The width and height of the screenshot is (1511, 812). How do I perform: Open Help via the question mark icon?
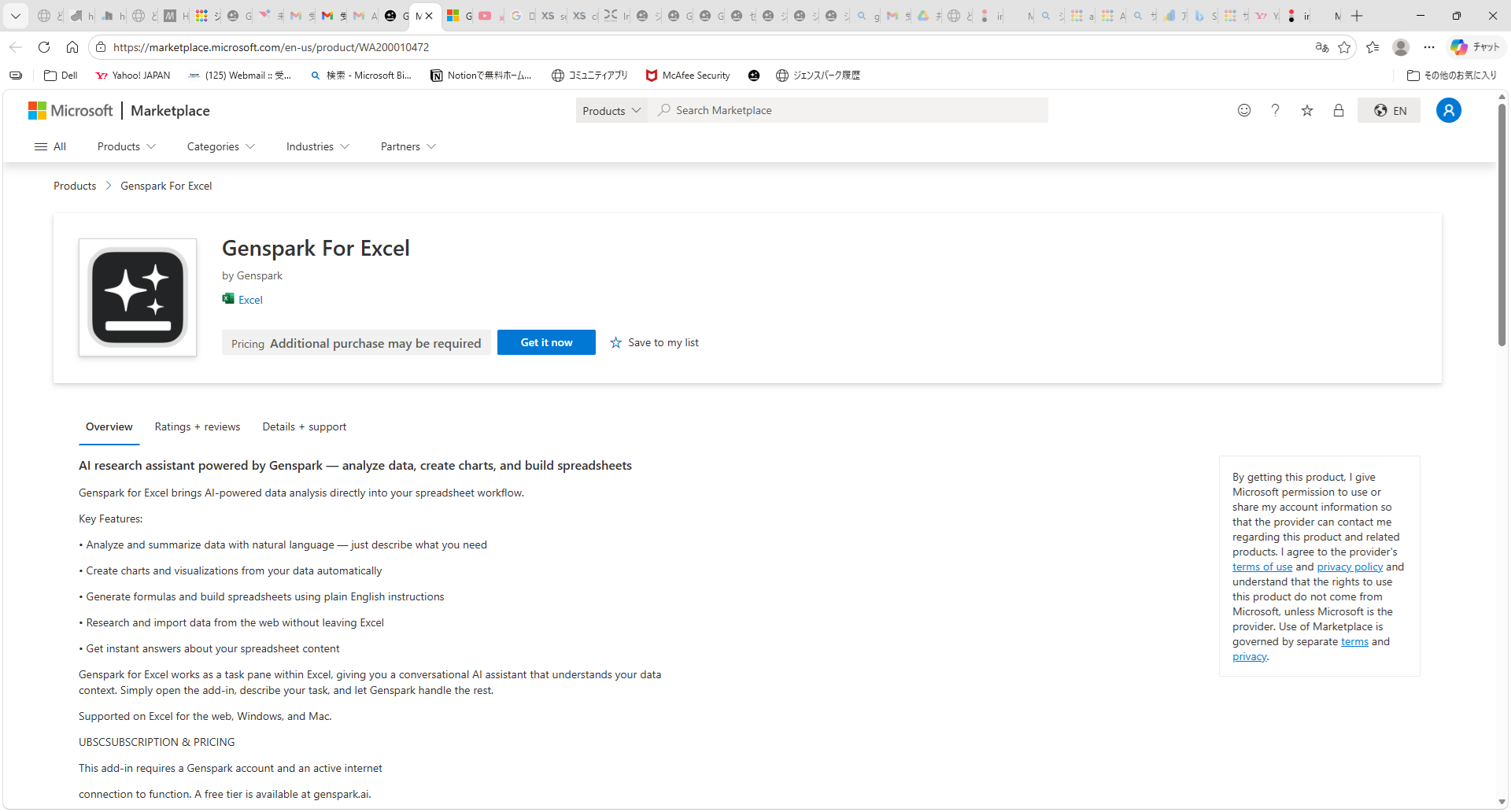(x=1276, y=110)
